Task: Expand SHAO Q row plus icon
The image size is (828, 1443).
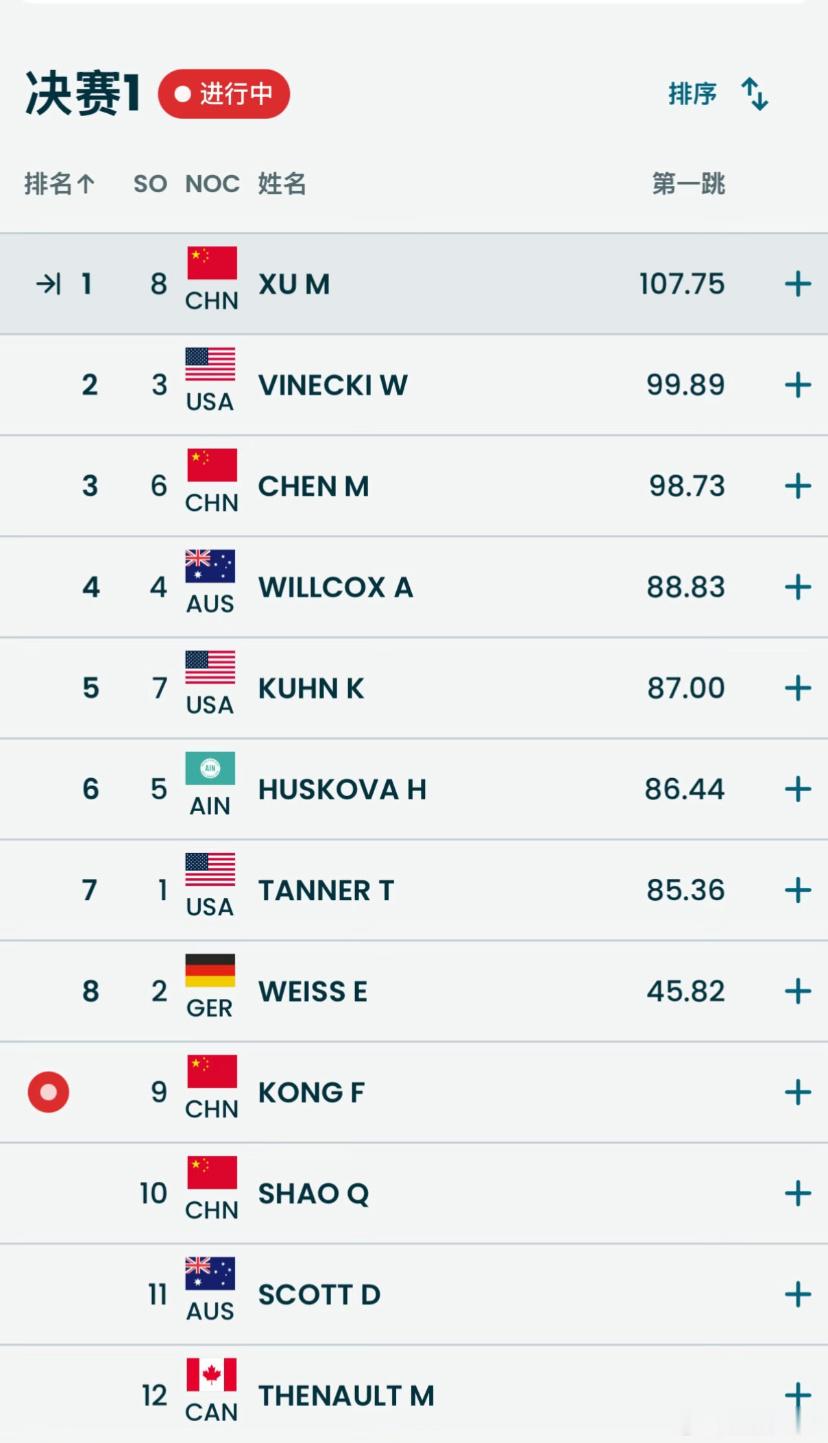Action: click(x=797, y=1193)
